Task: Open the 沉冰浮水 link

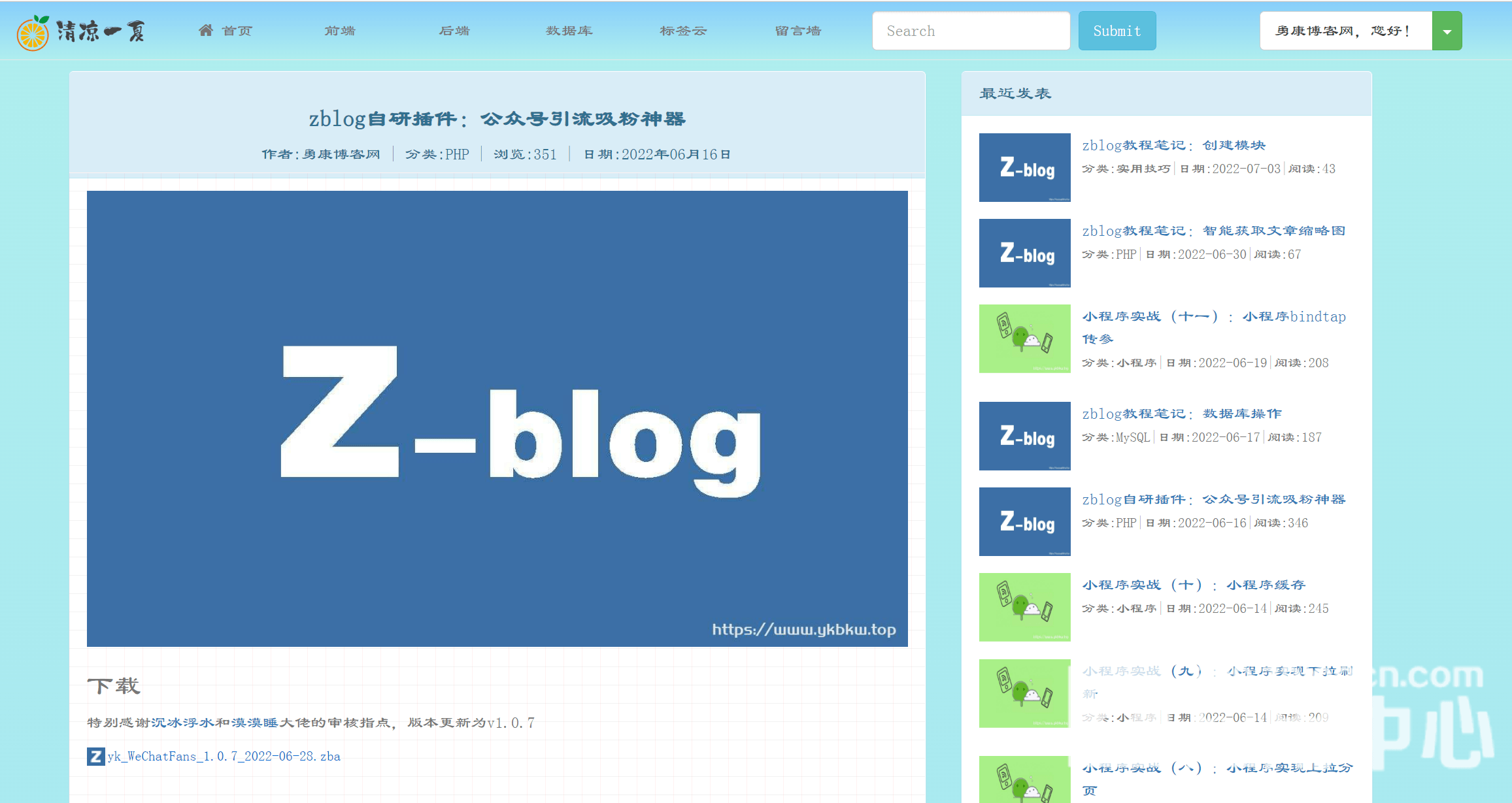Action: pyautogui.click(x=183, y=723)
